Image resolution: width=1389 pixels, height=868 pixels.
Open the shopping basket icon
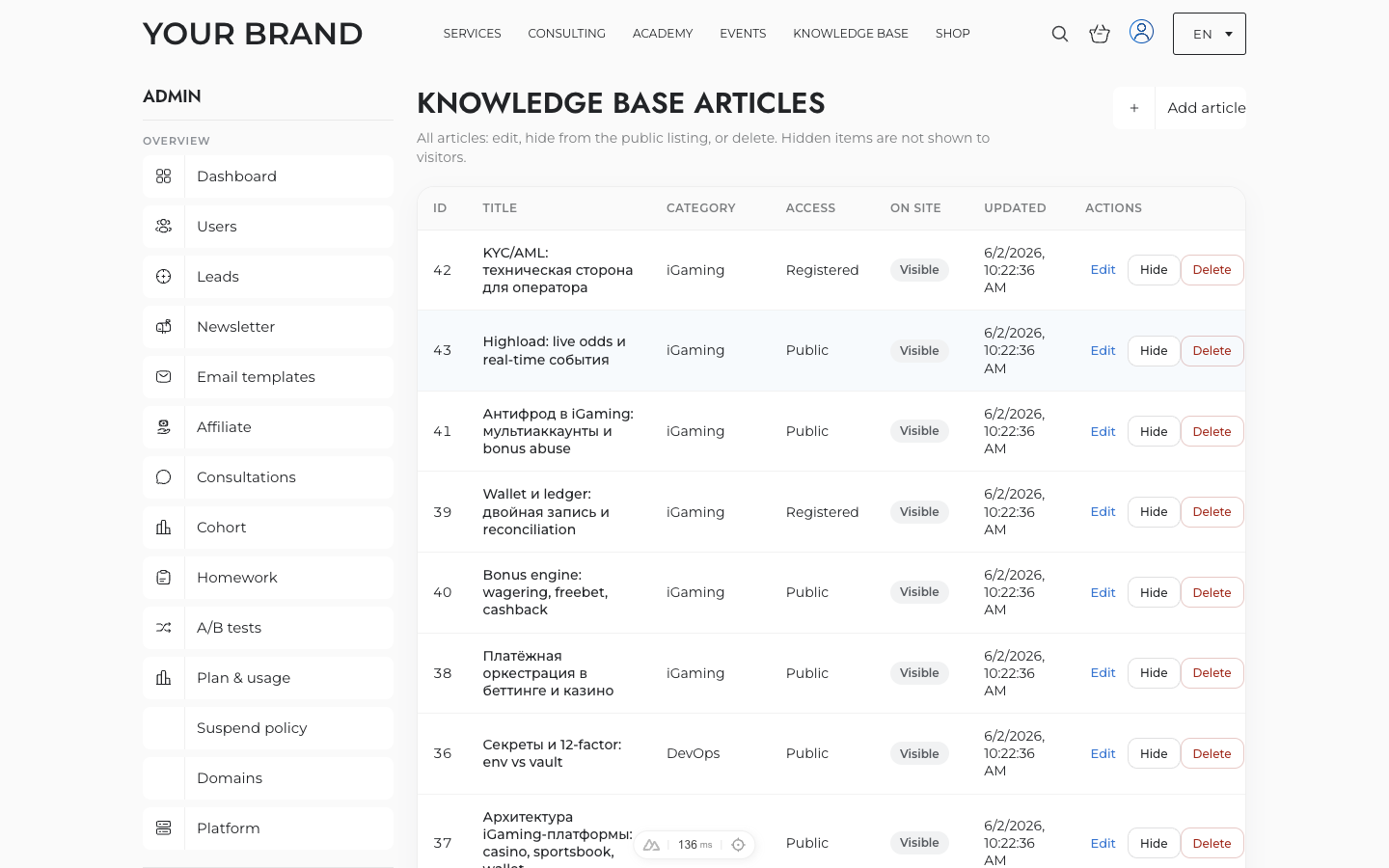tap(1100, 34)
